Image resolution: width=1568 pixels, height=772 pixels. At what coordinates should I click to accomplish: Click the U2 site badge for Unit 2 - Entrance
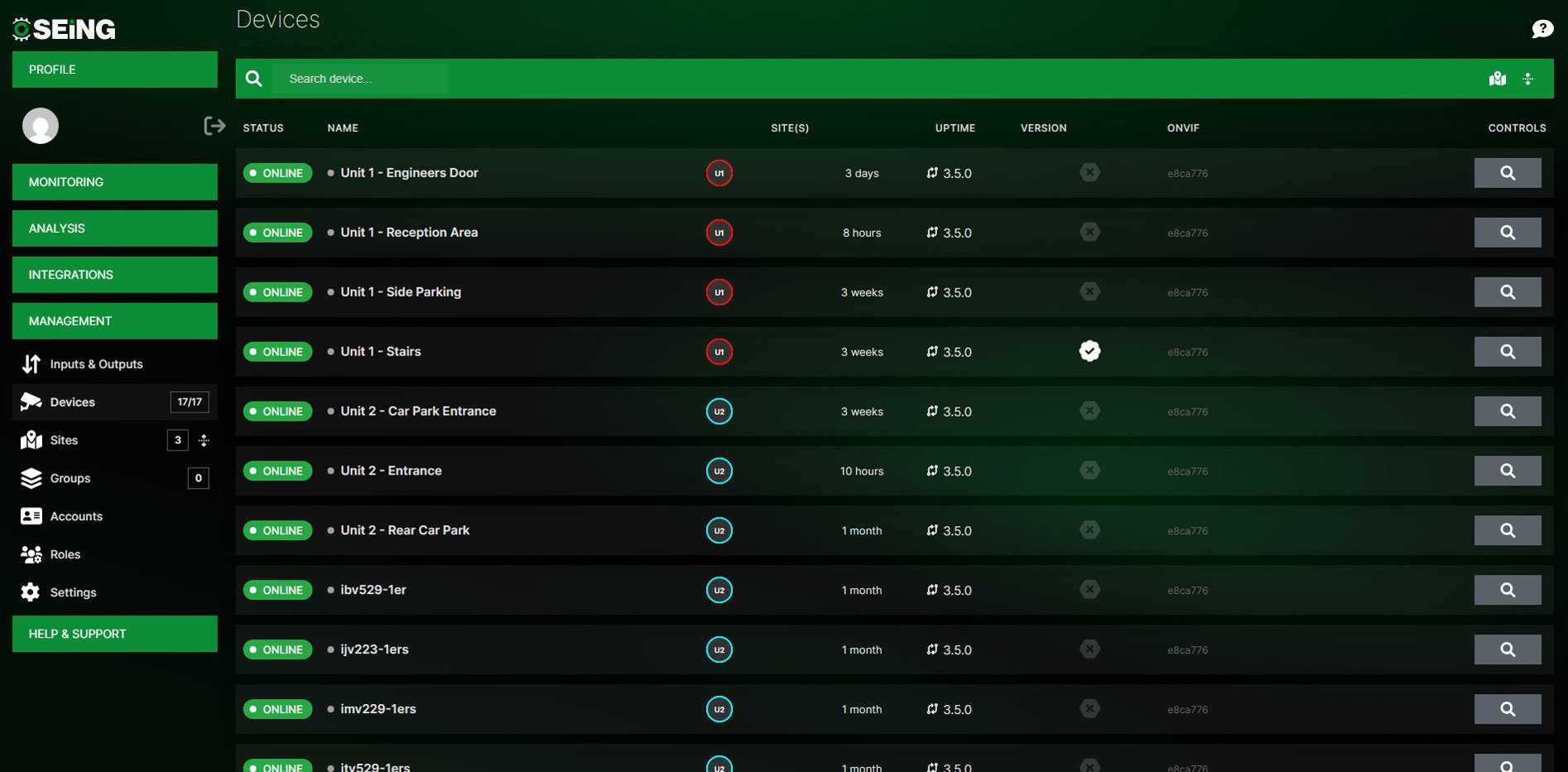pos(719,471)
